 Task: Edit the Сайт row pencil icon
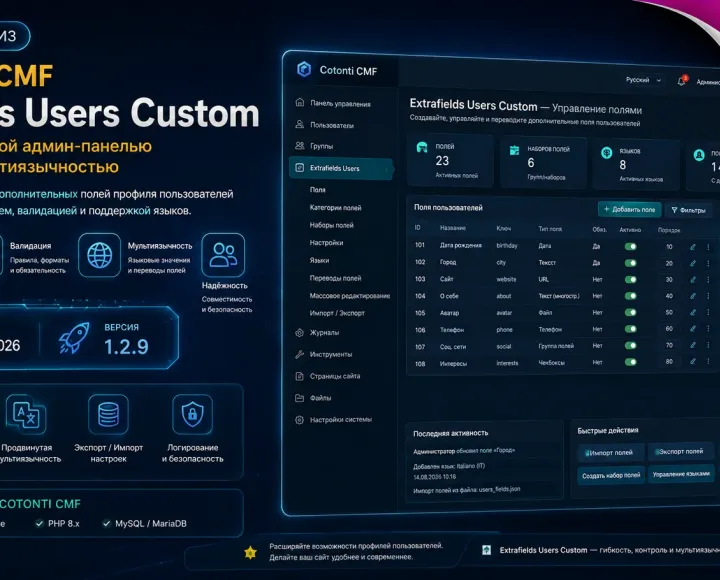pos(692,280)
